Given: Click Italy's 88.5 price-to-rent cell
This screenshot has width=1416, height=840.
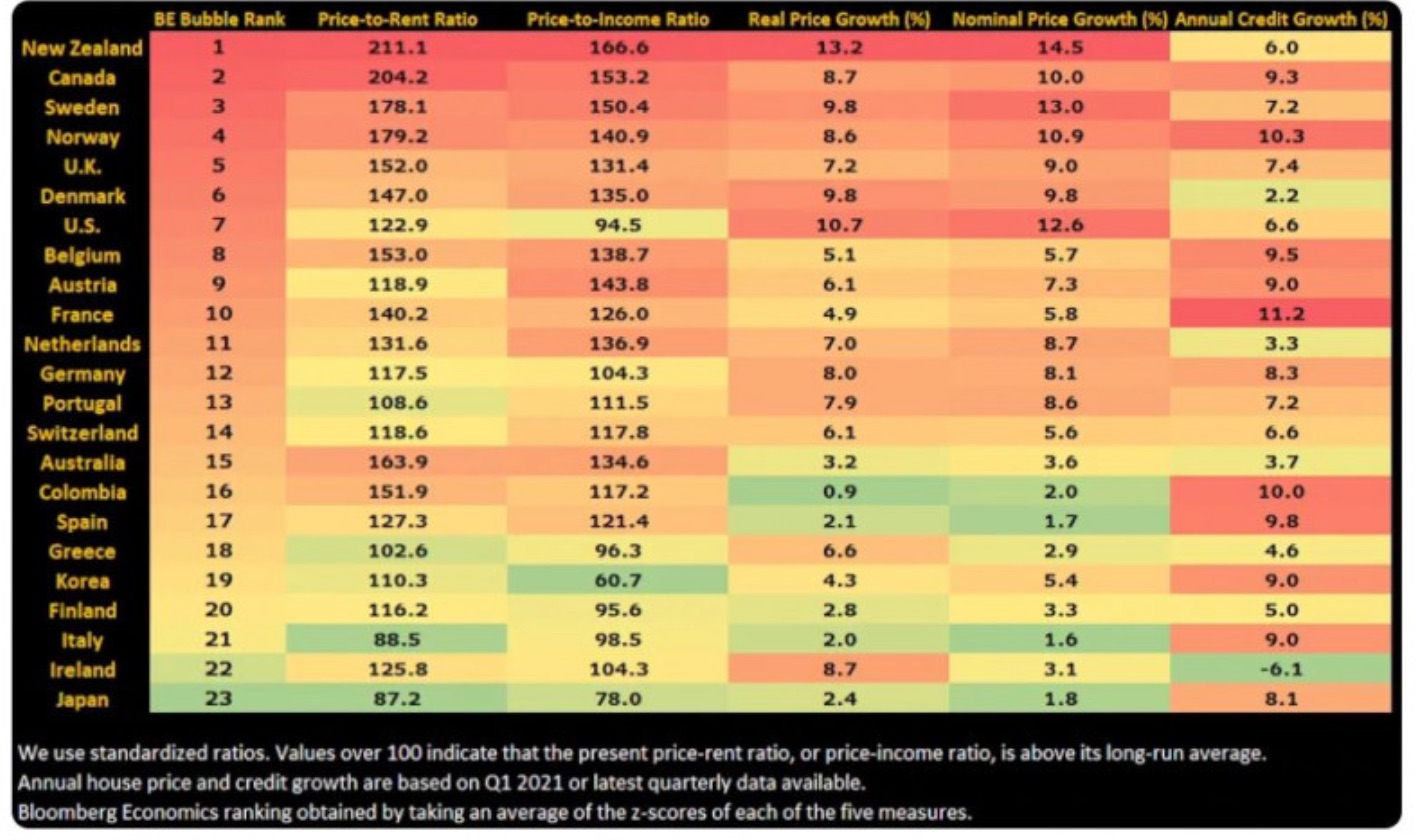Looking at the screenshot, I should 395,640.
